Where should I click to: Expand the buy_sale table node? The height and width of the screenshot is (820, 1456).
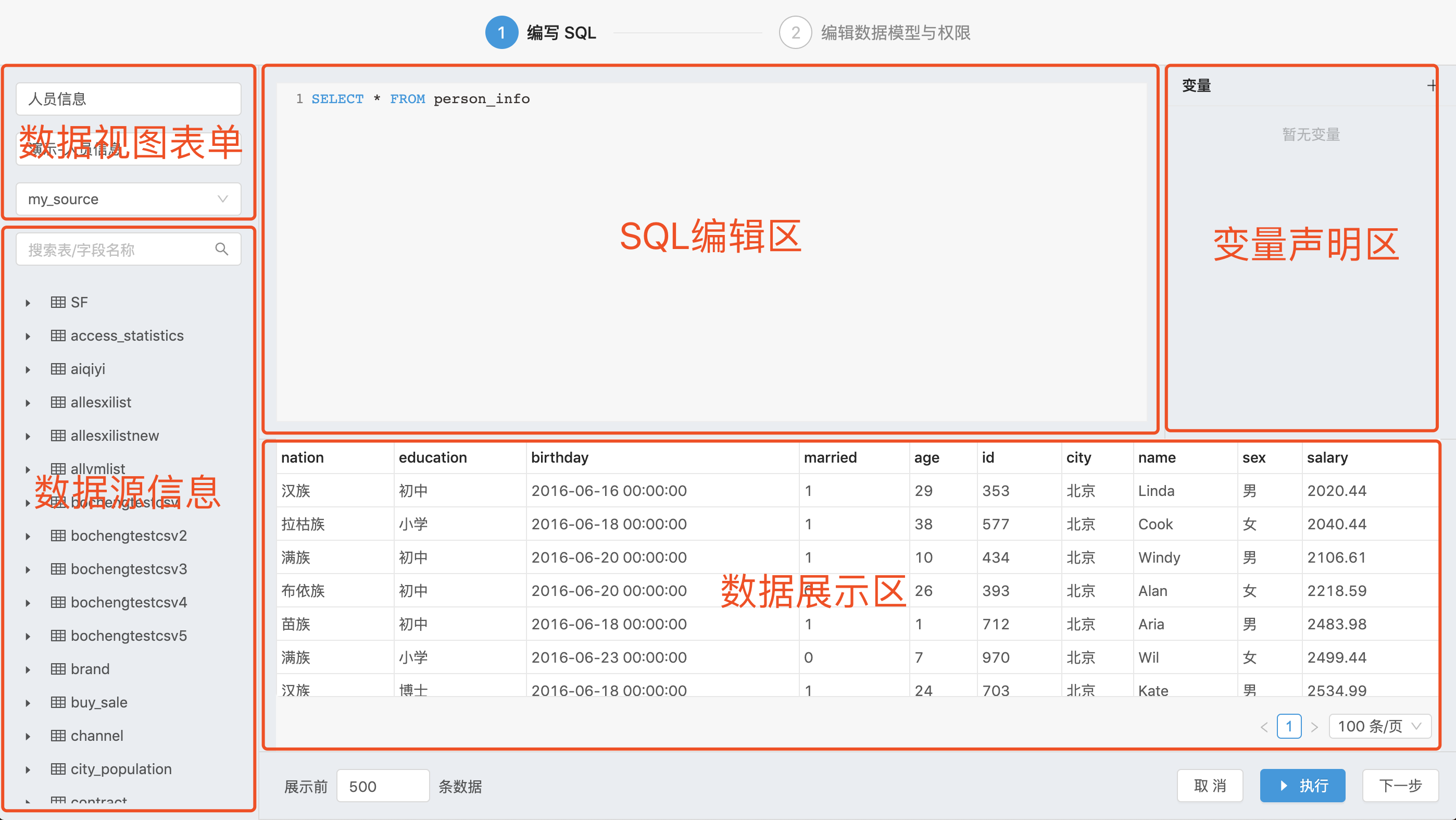[x=28, y=703]
